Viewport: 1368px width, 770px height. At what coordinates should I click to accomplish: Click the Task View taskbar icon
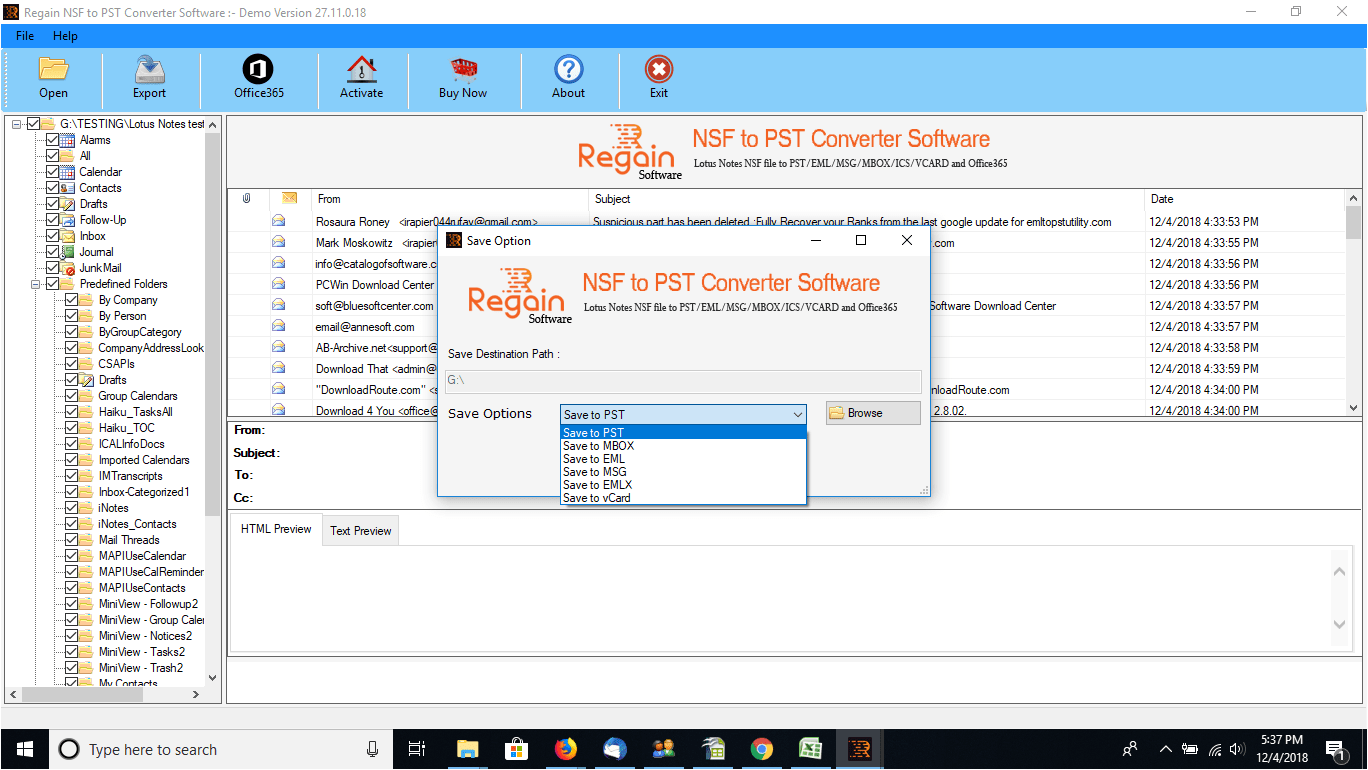tap(417, 749)
